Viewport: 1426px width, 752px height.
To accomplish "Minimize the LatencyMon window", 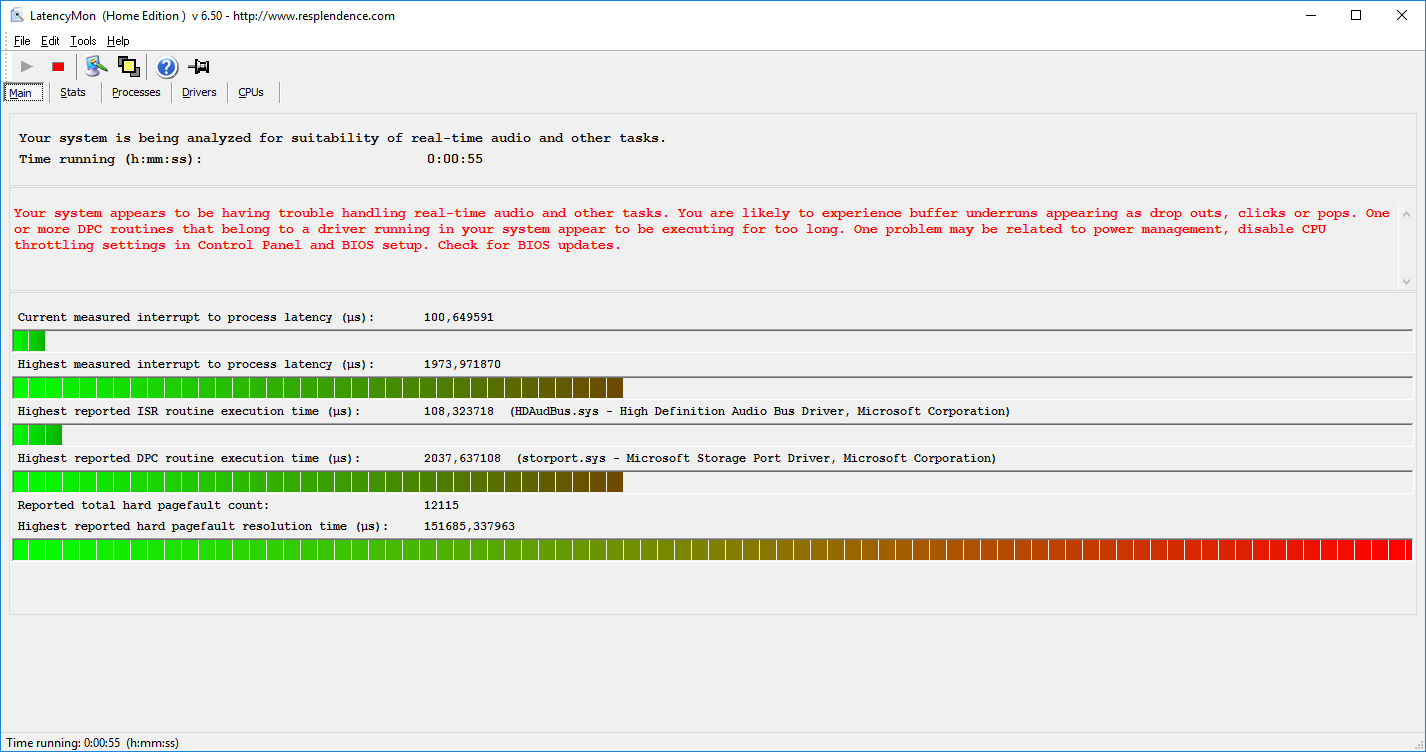I will tap(1311, 15).
